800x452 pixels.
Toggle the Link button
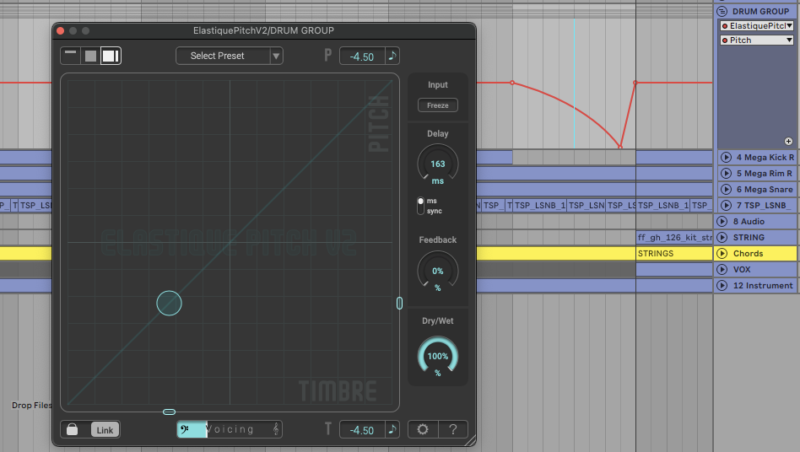[x=103, y=429]
